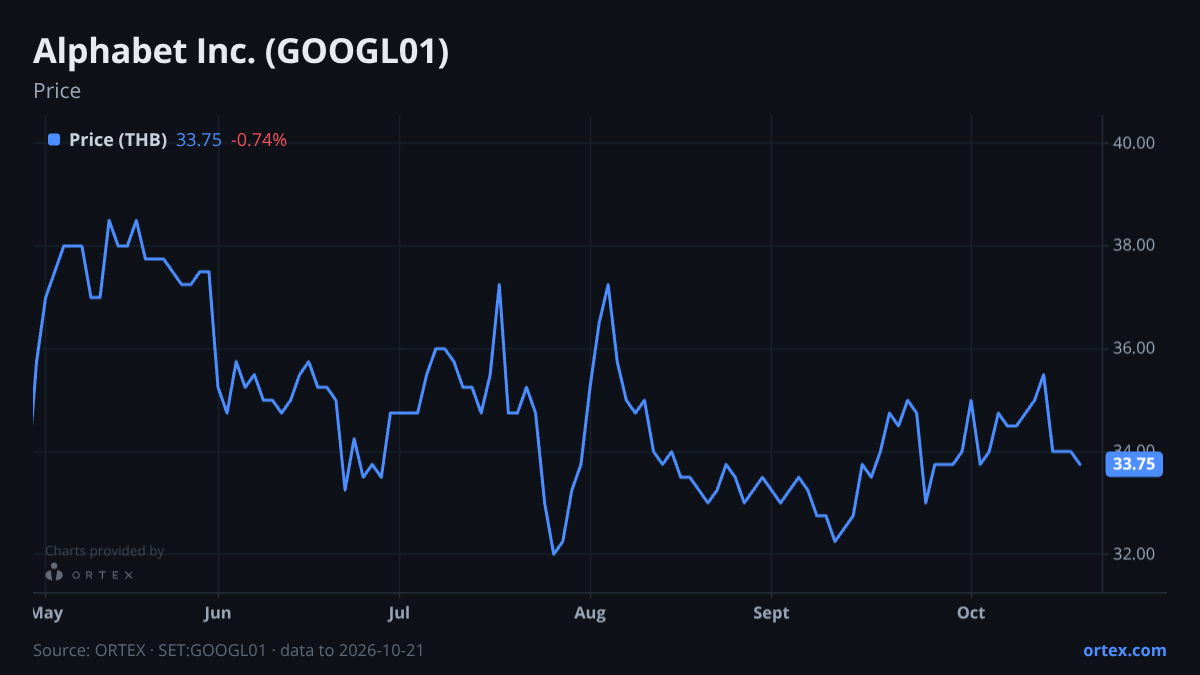Image resolution: width=1200 pixels, height=675 pixels.
Task: Click the Price subtitle under the title
Action: [x=57, y=91]
